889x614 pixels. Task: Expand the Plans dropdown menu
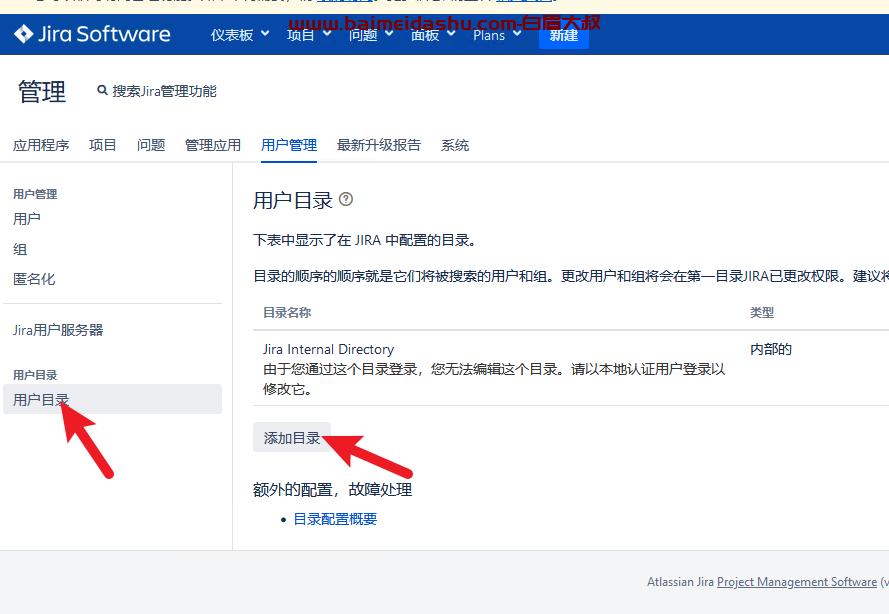point(497,35)
